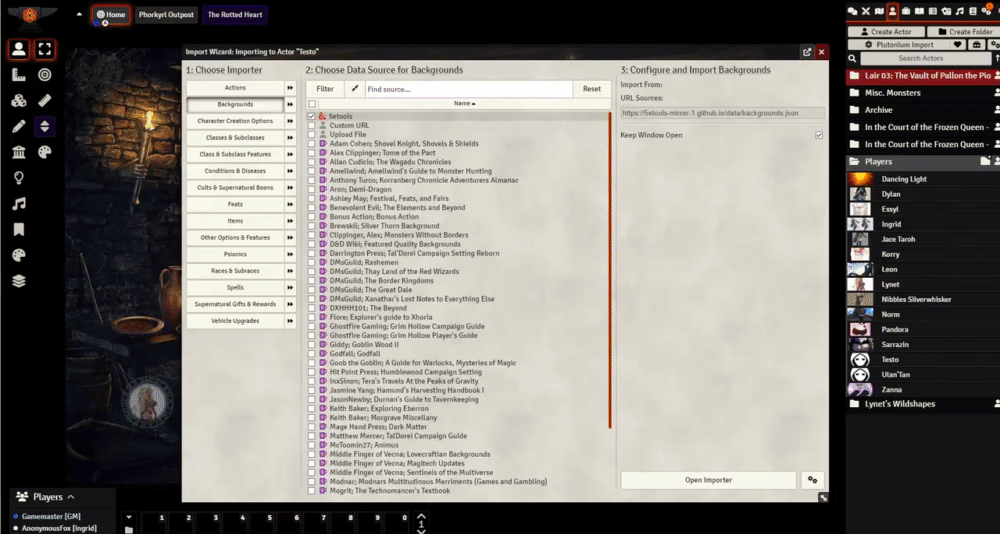Open the Scenes map sidebar tab
This screenshot has width=1000, height=534.
[879, 11]
